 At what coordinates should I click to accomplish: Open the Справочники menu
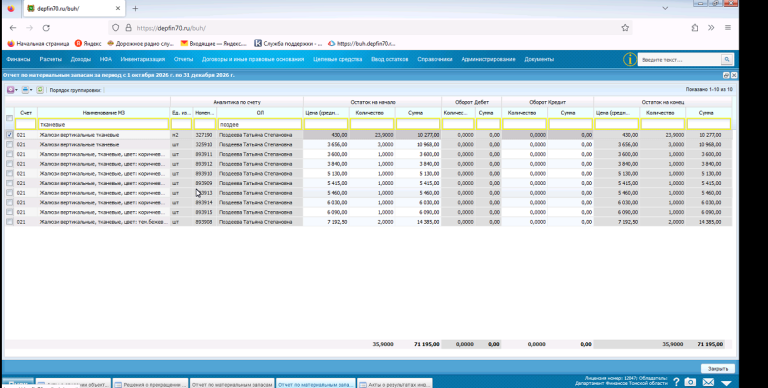435,59
